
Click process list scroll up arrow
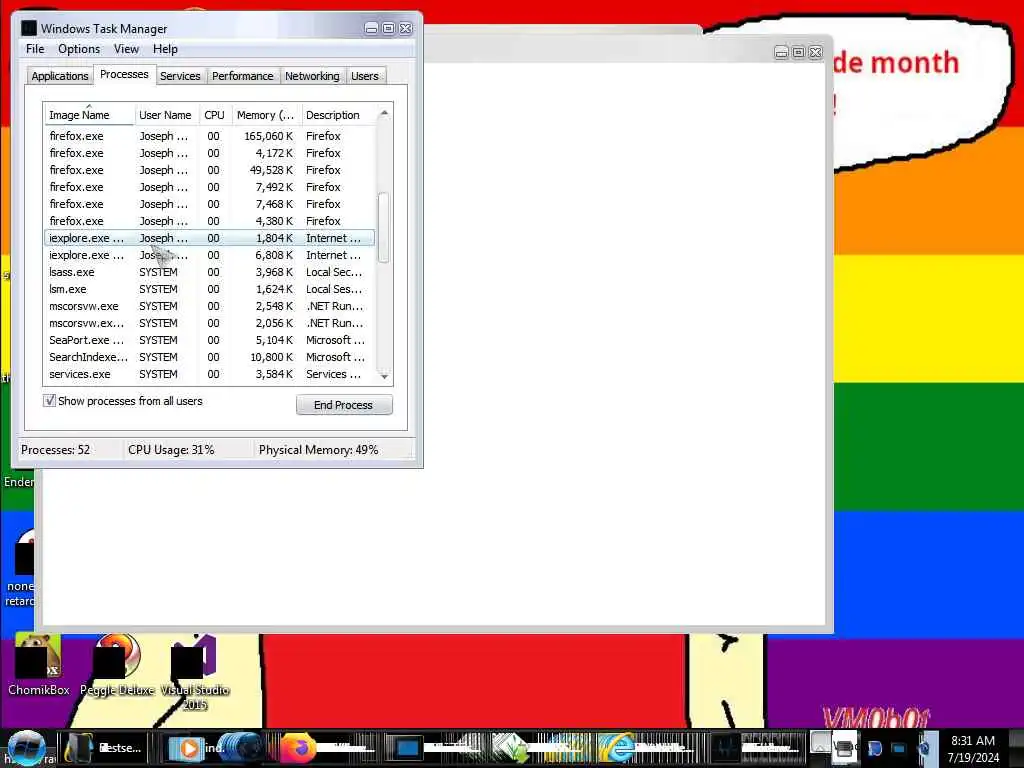[384, 114]
